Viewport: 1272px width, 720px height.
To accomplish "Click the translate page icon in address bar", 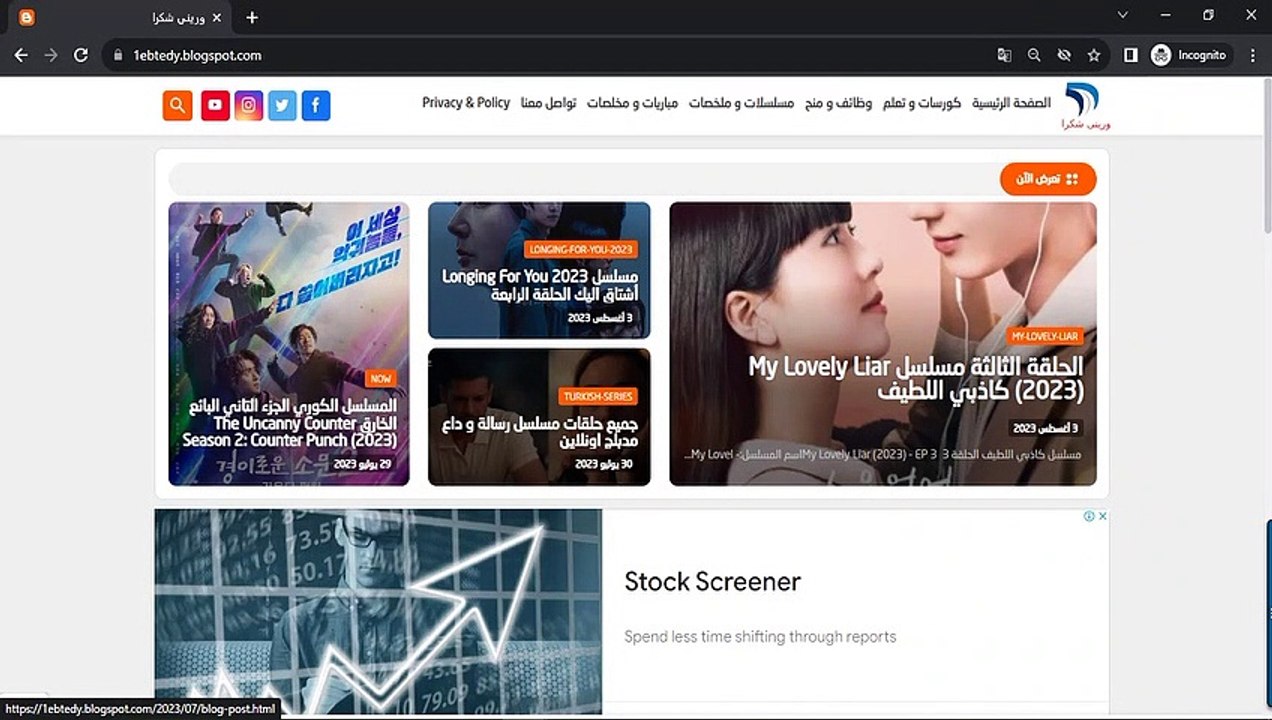I will click(x=1004, y=56).
